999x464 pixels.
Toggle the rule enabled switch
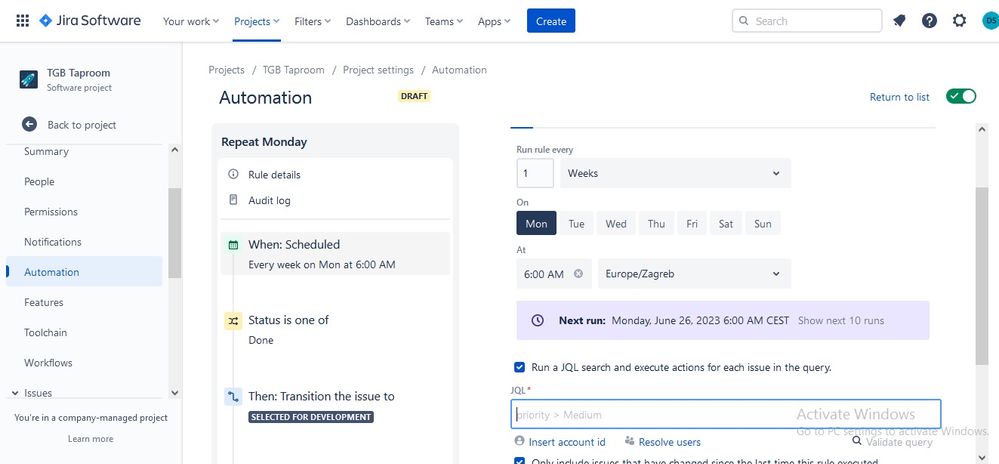point(961,96)
